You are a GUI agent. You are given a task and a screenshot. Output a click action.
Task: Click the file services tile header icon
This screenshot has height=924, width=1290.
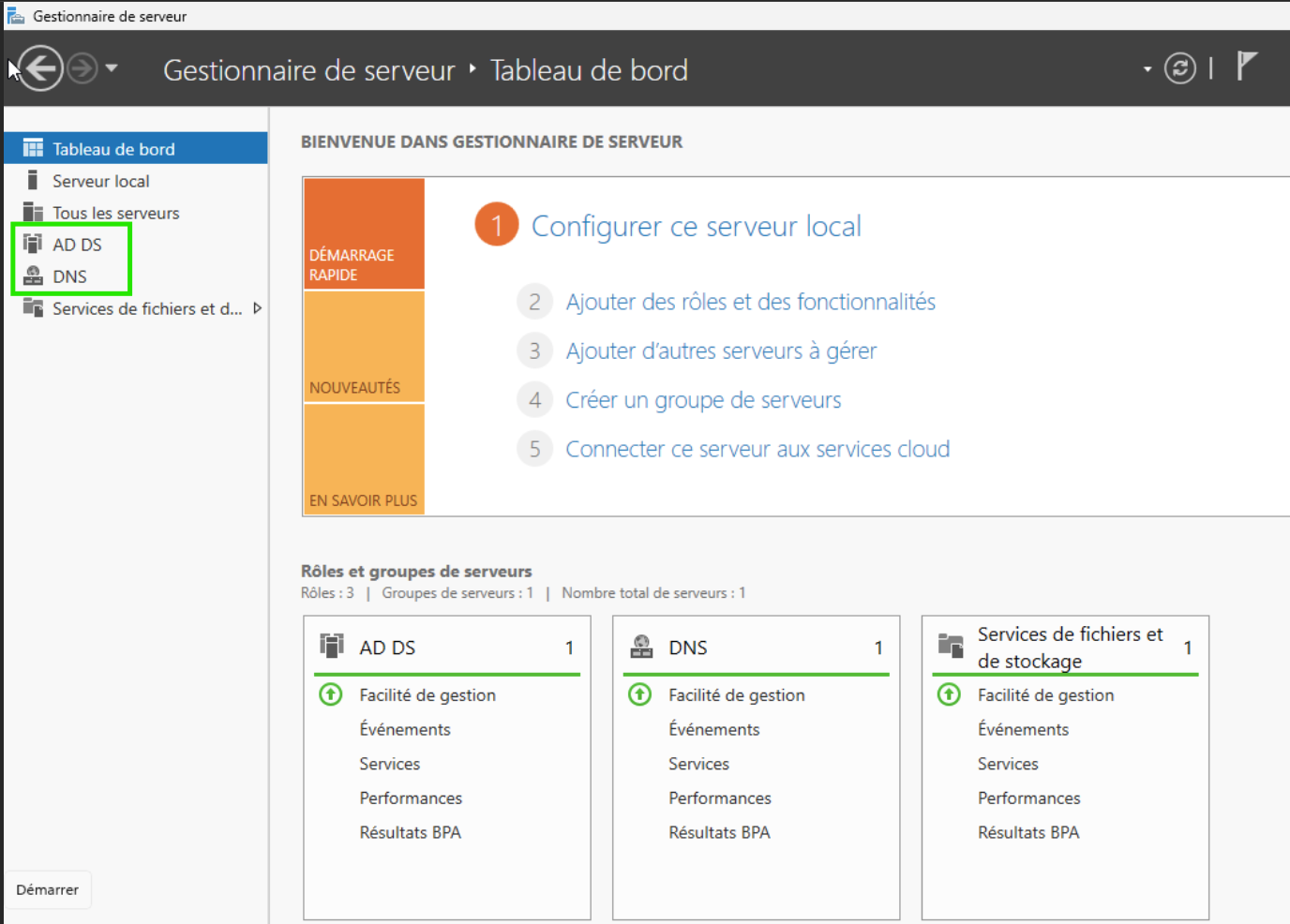(x=951, y=647)
